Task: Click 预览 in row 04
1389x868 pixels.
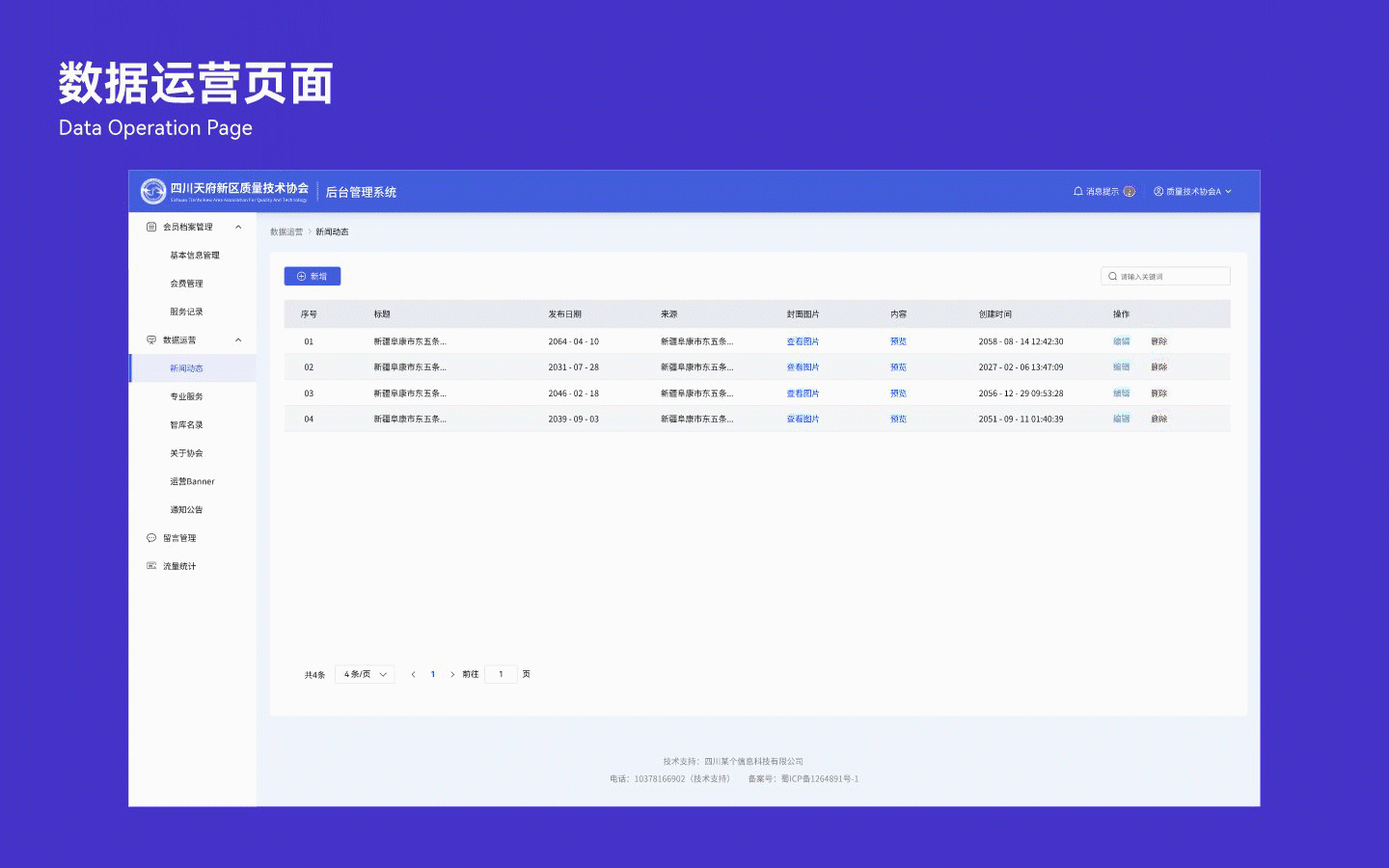Action: (898, 419)
